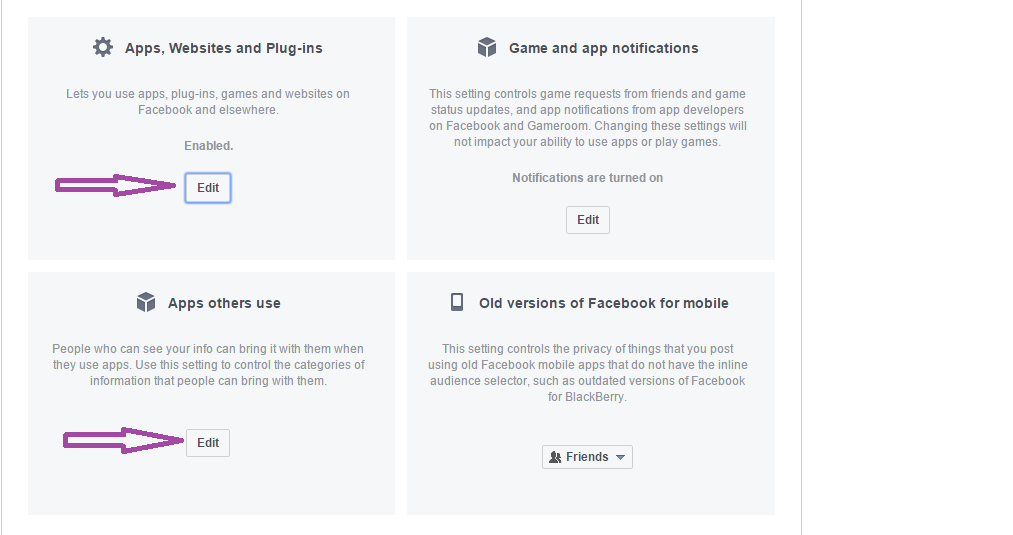
Task: Click the gear icon beside Apps, Websites and Plug-ins
Action: coord(103,47)
